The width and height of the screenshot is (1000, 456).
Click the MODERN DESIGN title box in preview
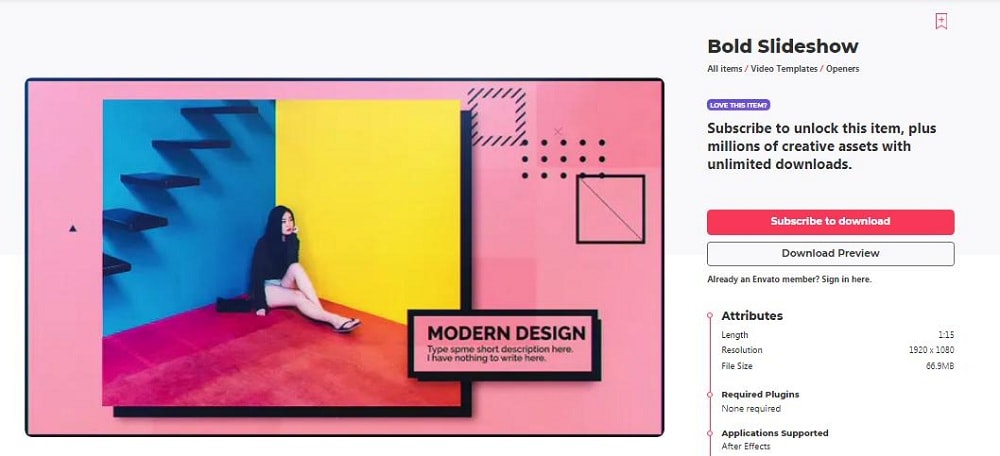[503, 344]
